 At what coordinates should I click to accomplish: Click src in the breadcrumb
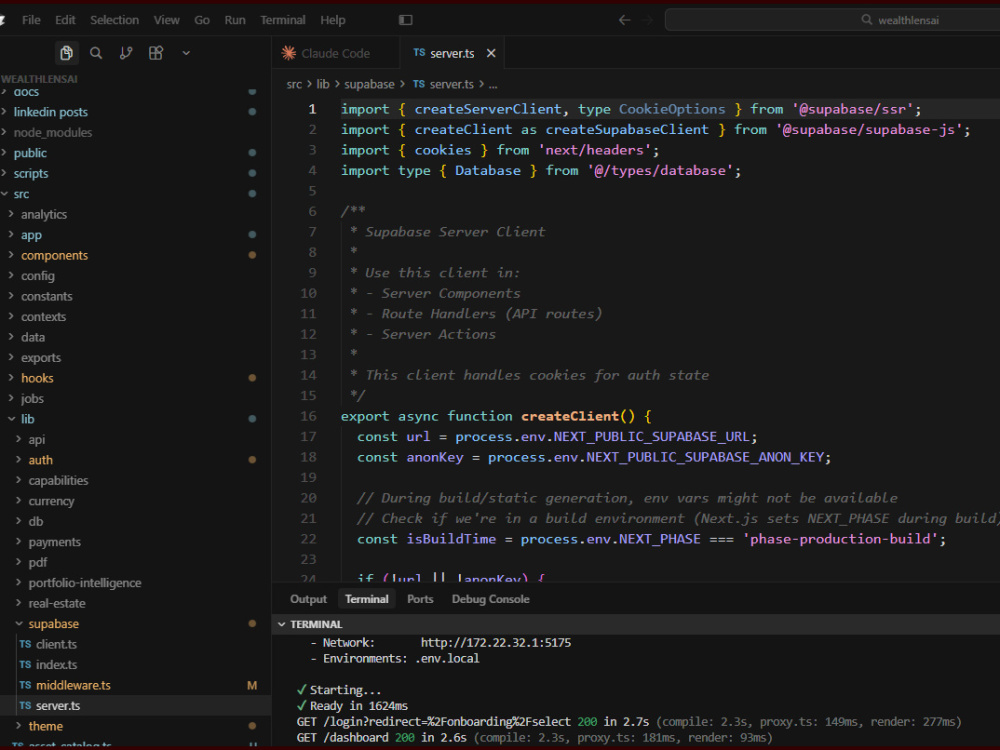click(x=293, y=84)
